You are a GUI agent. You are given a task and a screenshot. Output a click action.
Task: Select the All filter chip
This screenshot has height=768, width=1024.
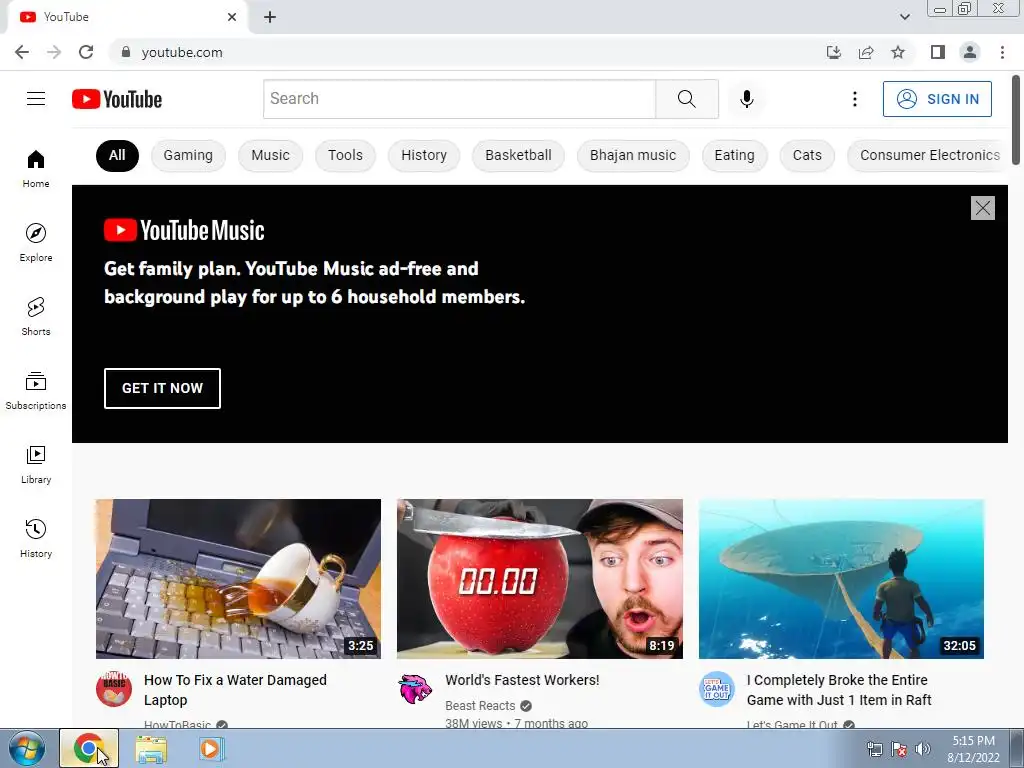pos(117,155)
